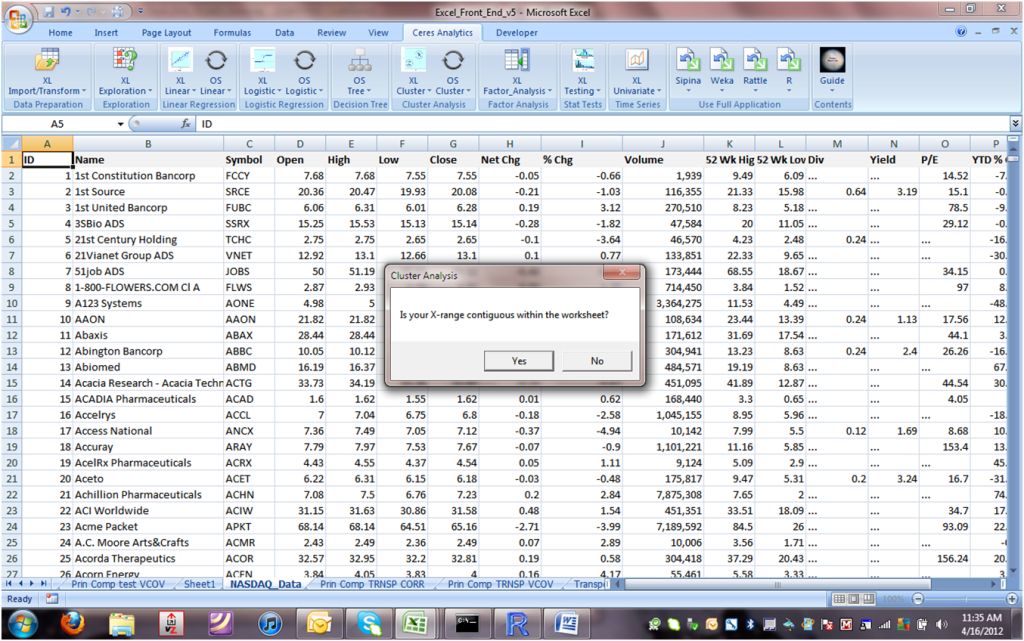Open XL Exploration tool
This screenshot has width=1024, height=641.
point(125,72)
